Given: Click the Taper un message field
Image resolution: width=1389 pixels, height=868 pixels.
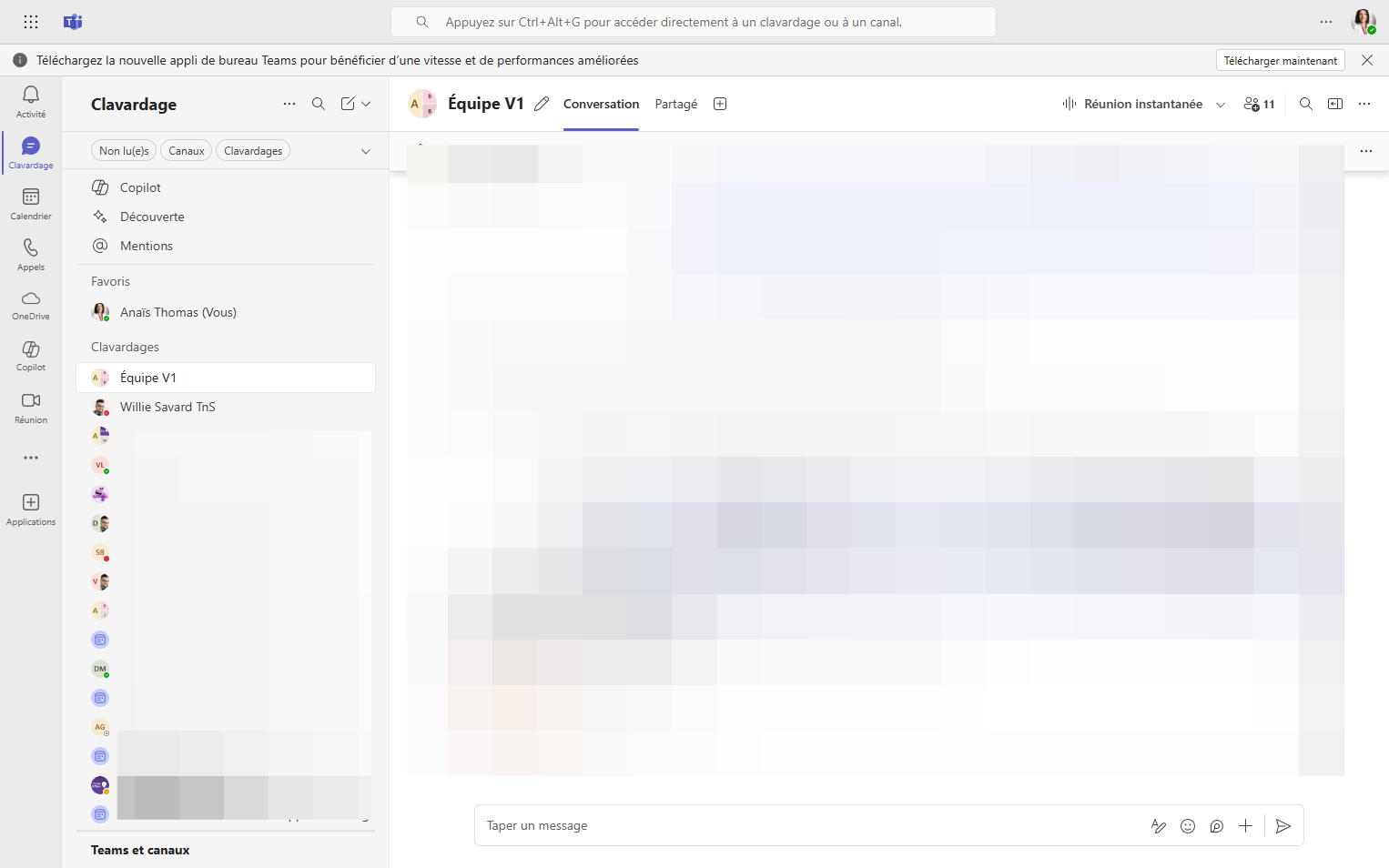Looking at the screenshot, I should click(x=810, y=826).
